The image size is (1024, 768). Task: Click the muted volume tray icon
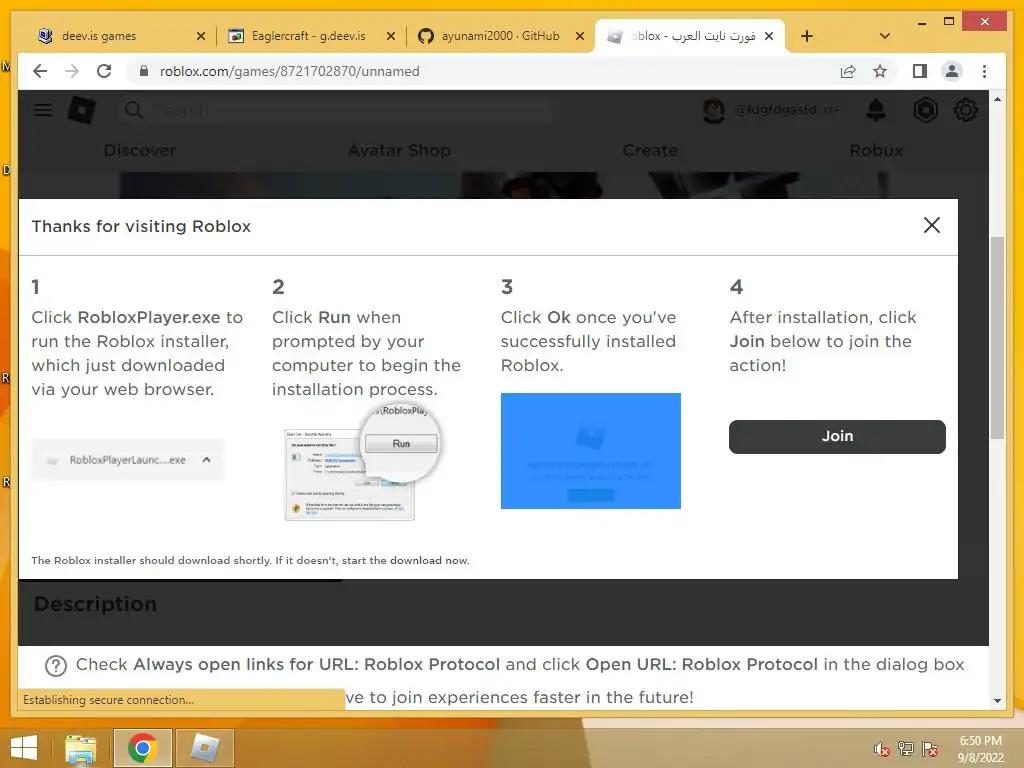tap(882, 749)
